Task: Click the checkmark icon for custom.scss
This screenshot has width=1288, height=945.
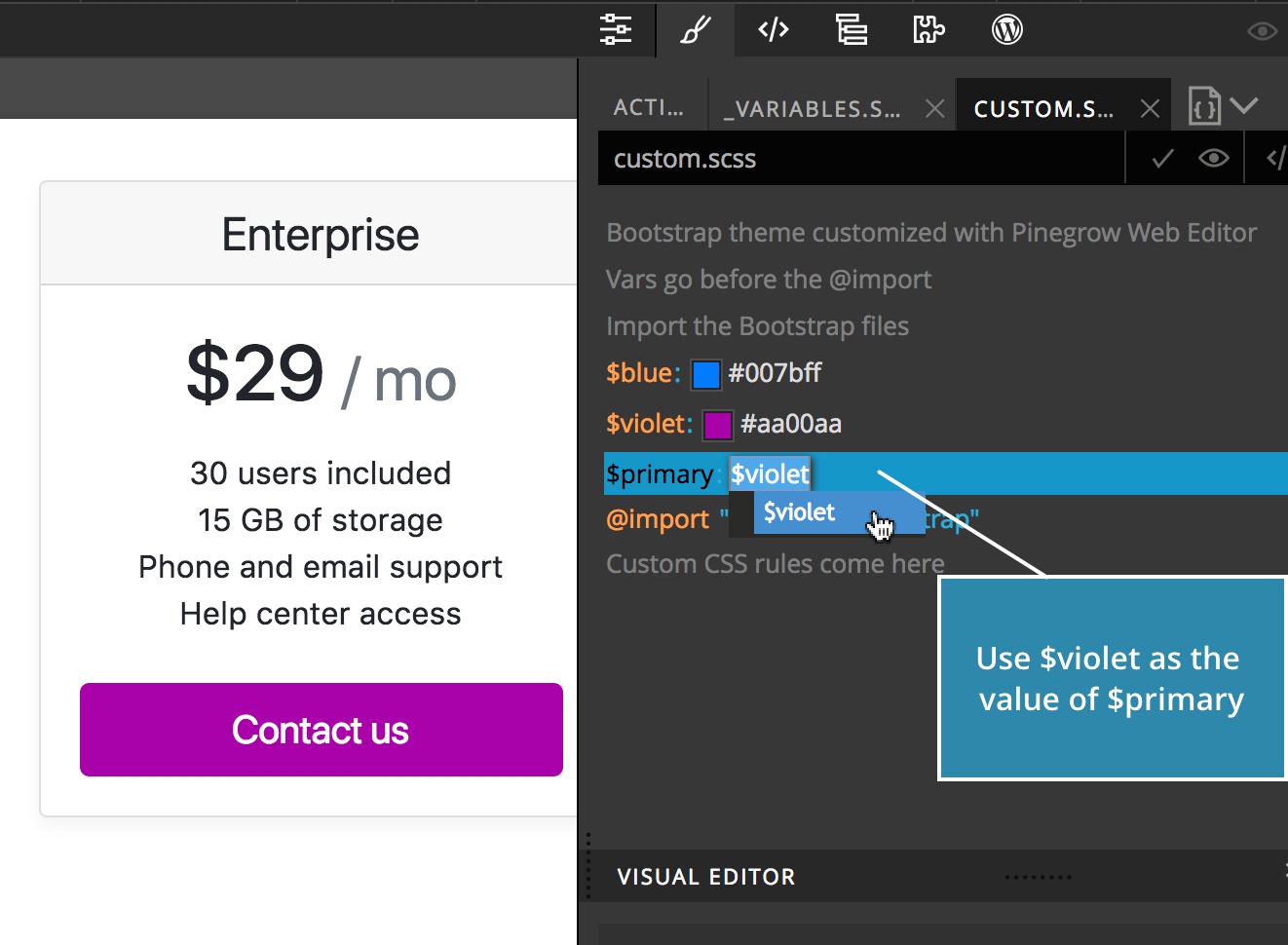Action: (x=1162, y=159)
